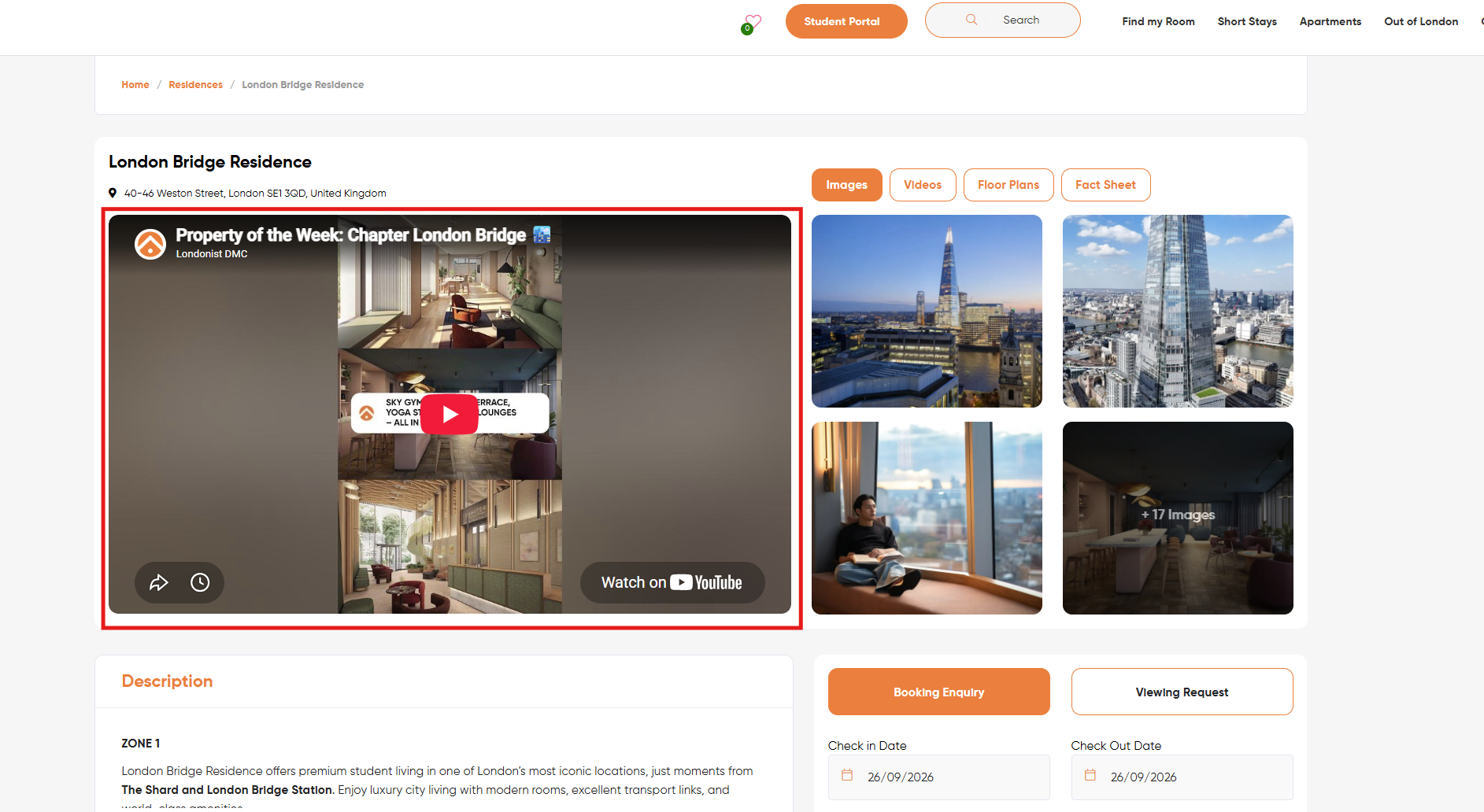This screenshot has height=812, width=1484.
Task: Open Find my Room menu
Action: pyautogui.click(x=1158, y=21)
